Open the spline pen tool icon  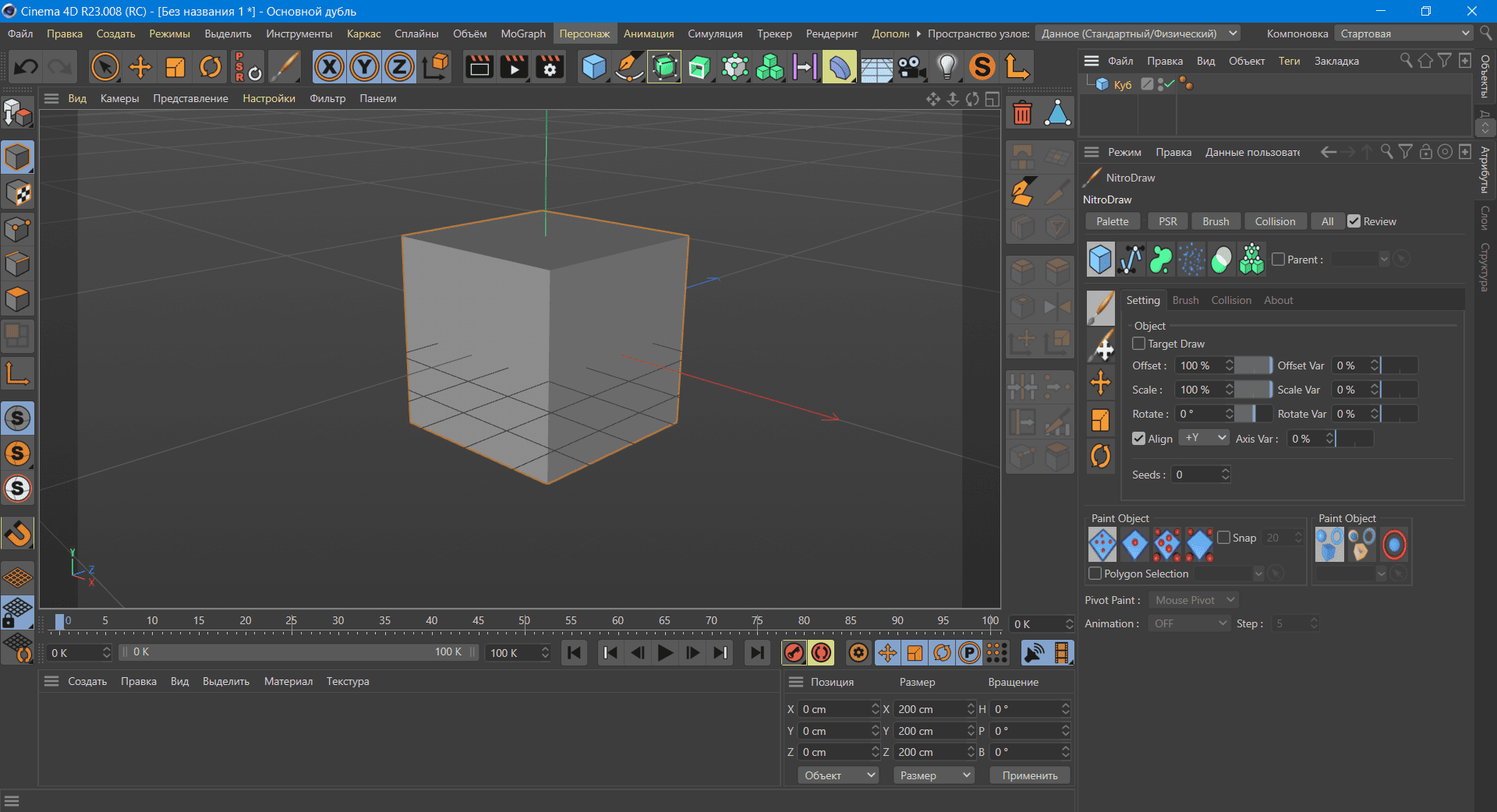click(x=629, y=67)
